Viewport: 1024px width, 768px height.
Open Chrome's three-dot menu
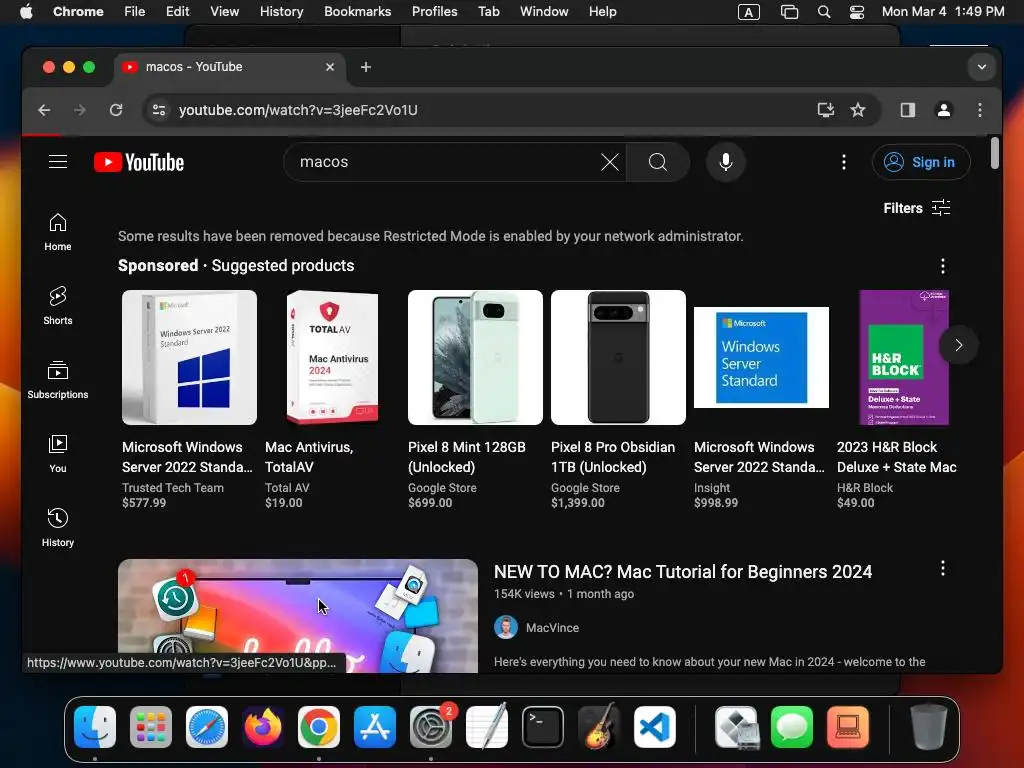[x=980, y=110]
